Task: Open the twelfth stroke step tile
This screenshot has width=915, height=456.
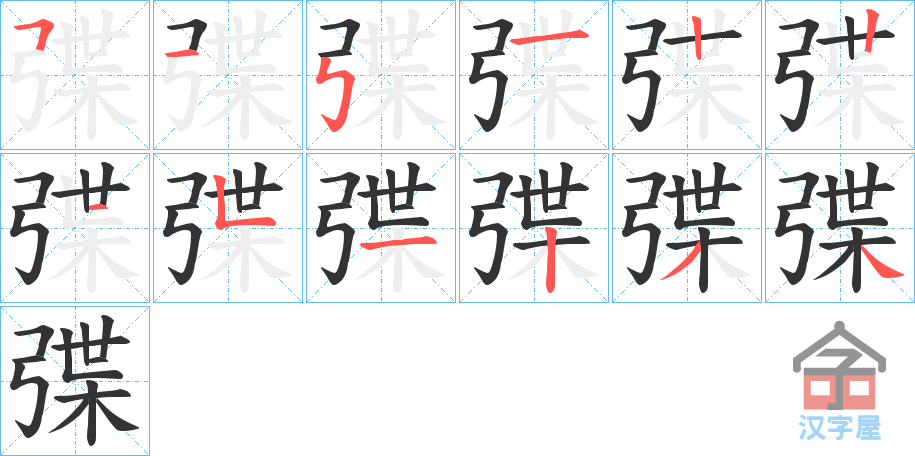Action: [840, 228]
